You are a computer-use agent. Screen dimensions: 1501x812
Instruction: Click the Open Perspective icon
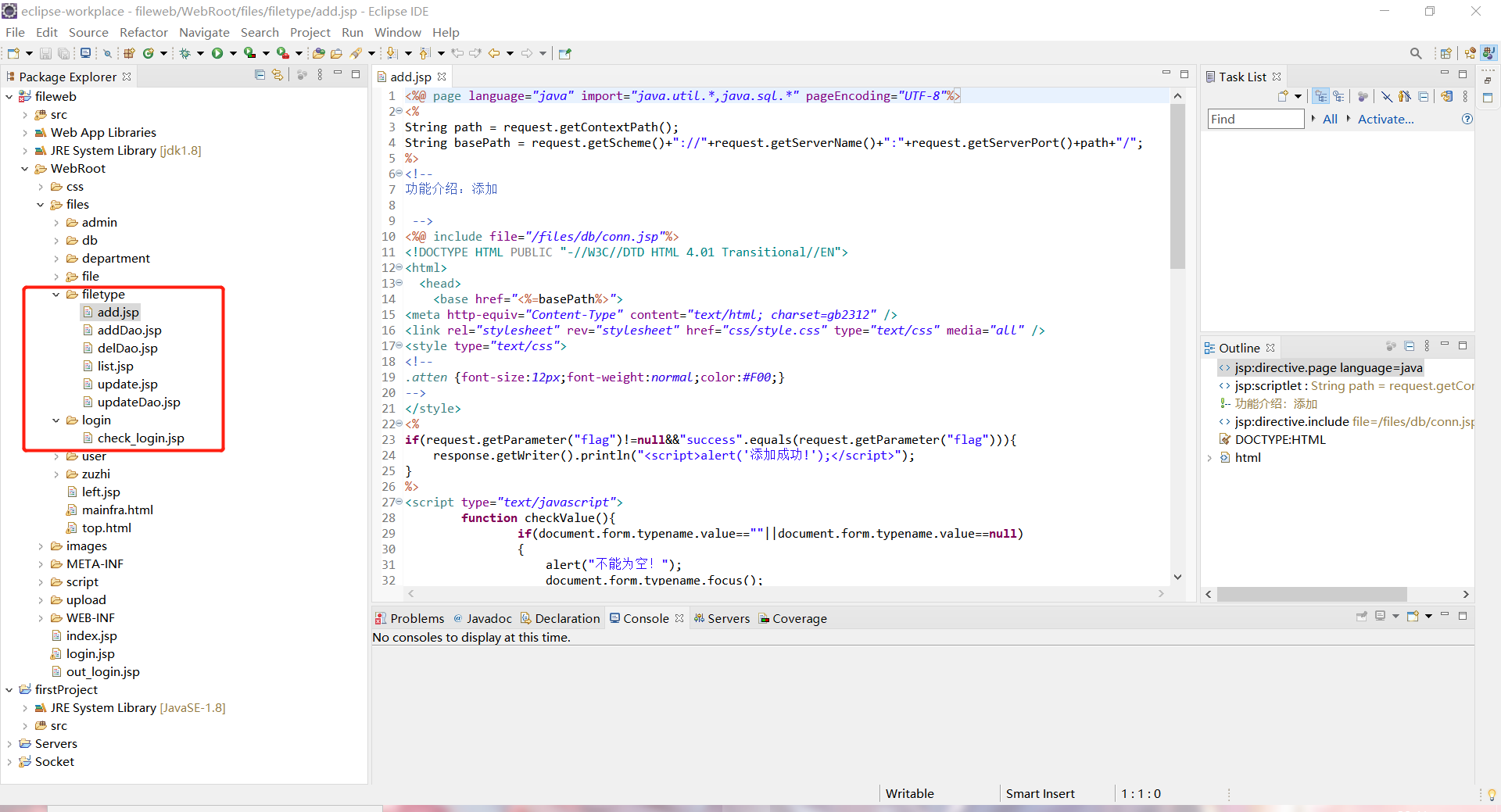coord(1445,53)
